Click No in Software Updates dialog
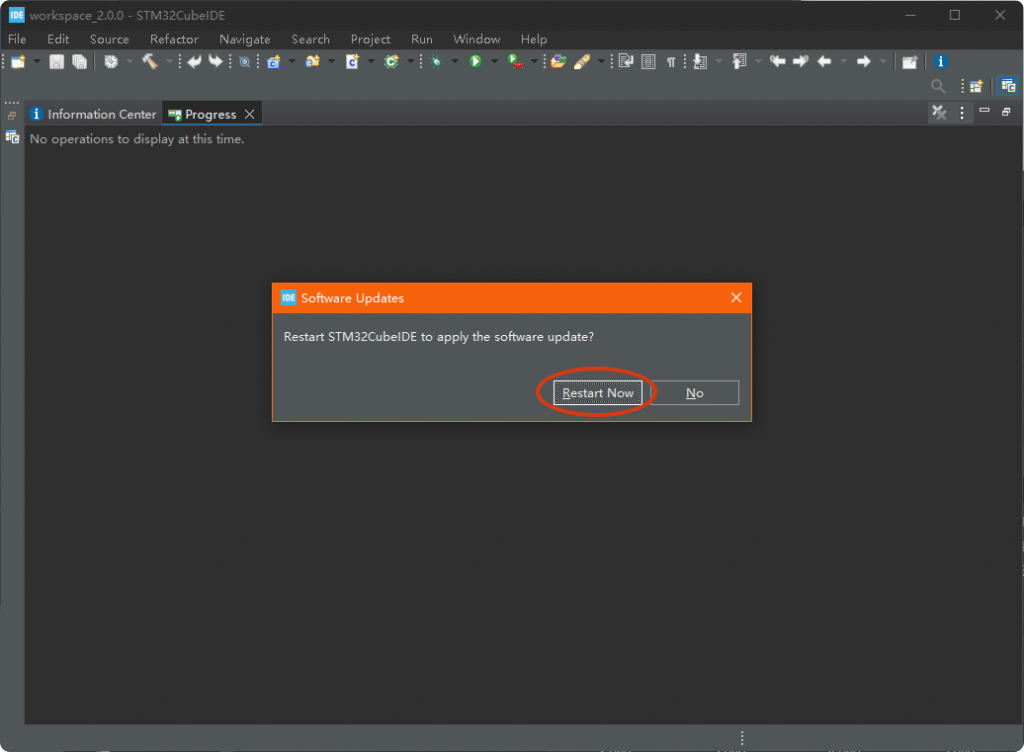The width and height of the screenshot is (1024, 752). tap(694, 393)
